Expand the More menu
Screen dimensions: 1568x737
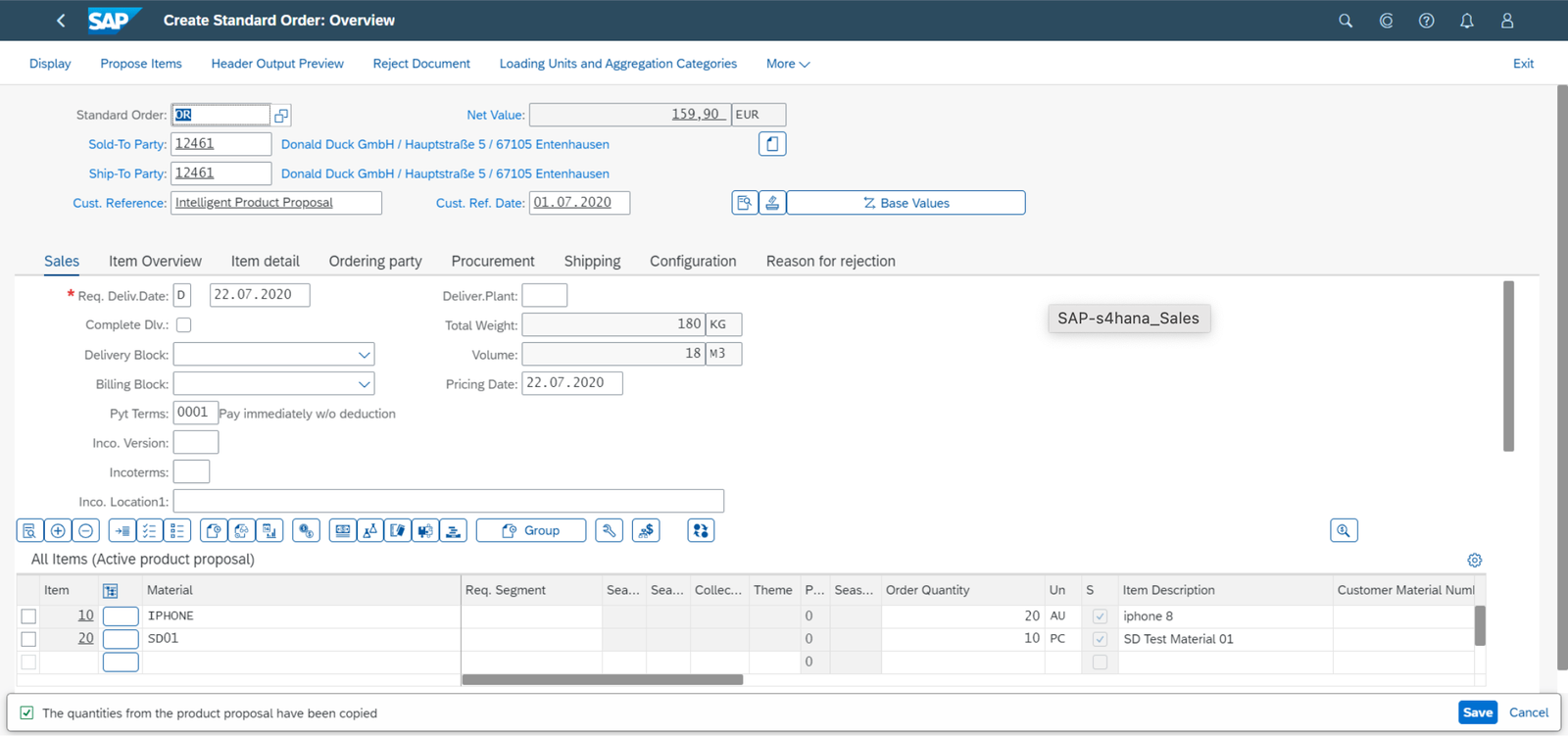788,64
